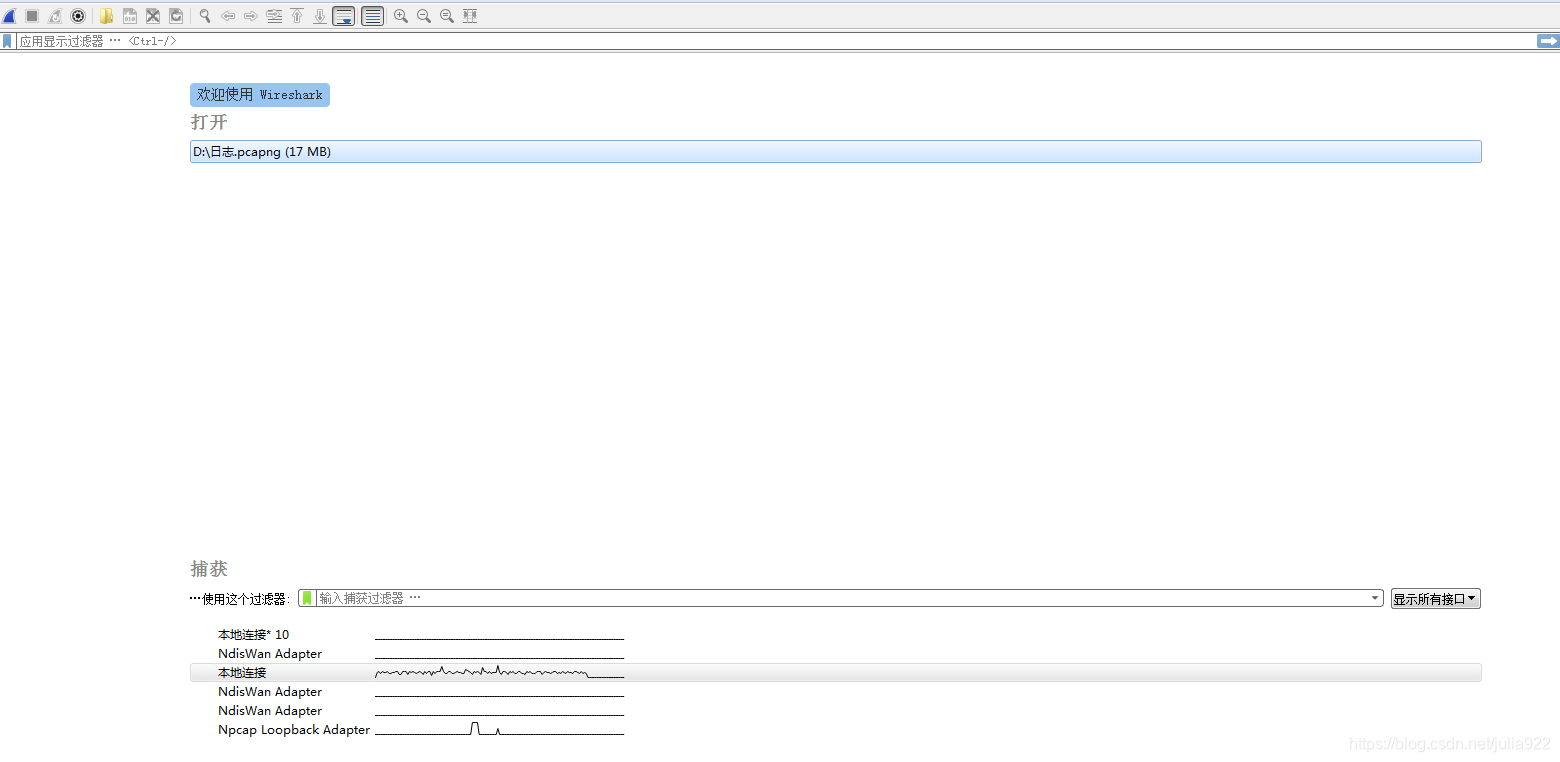Click the display filter input field

[776, 41]
